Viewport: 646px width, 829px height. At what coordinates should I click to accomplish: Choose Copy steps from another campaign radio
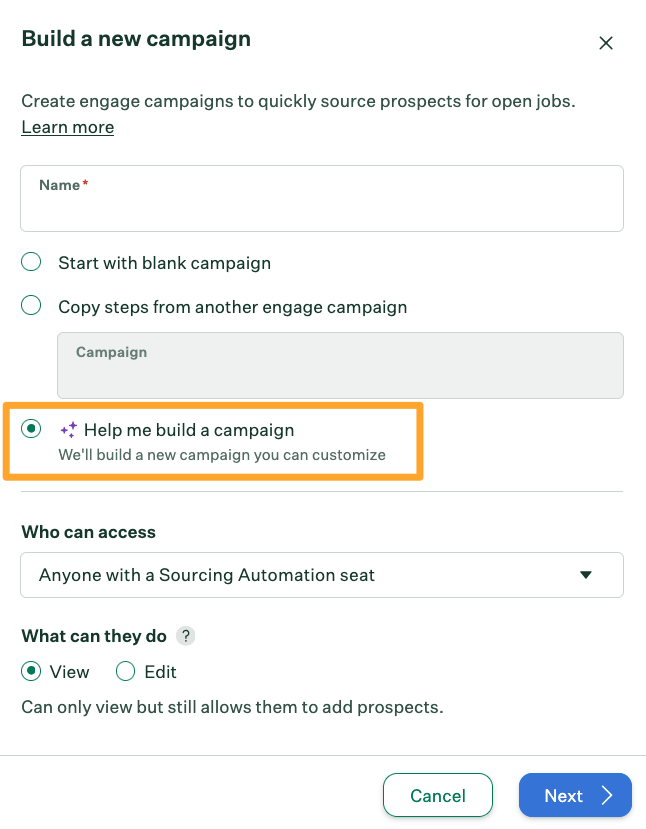[x=32, y=306]
